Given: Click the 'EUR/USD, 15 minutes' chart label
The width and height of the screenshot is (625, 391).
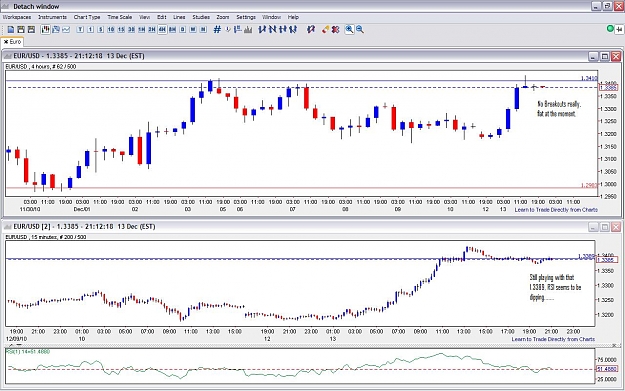Looking at the screenshot, I should [x=45, y=237].
